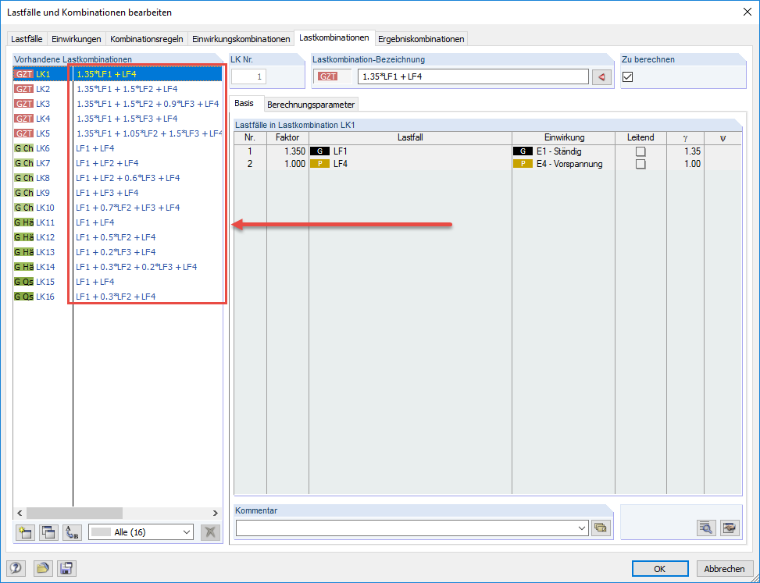Screen dimensions: 760x583
Task: Select load combination LK13
Action: pos(118,252)
